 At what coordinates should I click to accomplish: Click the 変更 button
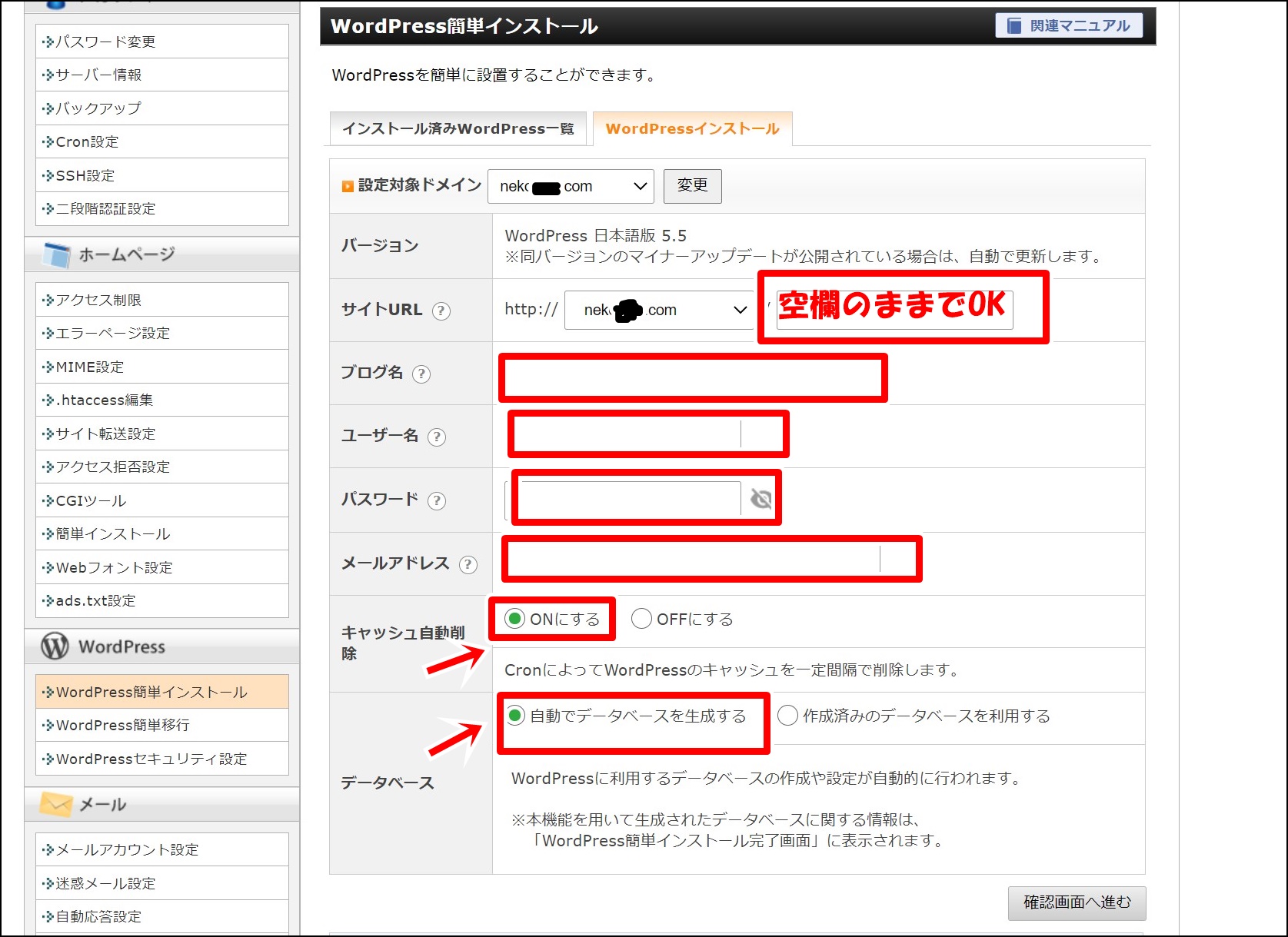(693, 185)
